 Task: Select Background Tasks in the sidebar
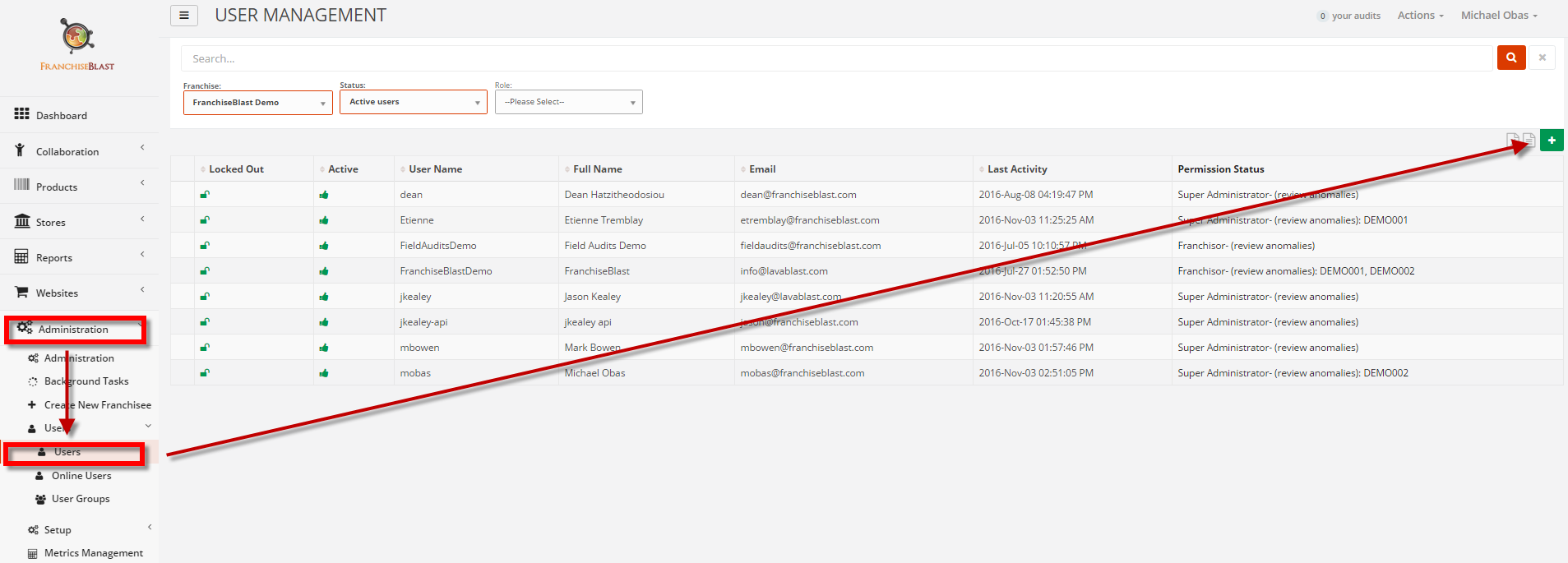tap(86, 381)
